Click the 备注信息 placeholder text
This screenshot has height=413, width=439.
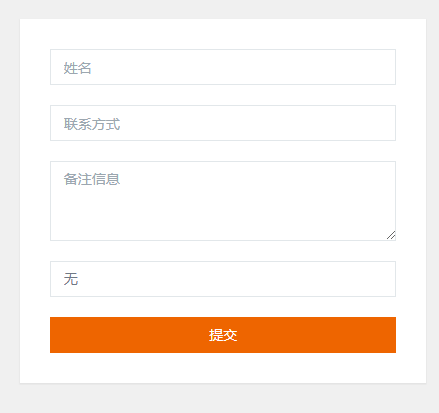[x=92, y=179]
